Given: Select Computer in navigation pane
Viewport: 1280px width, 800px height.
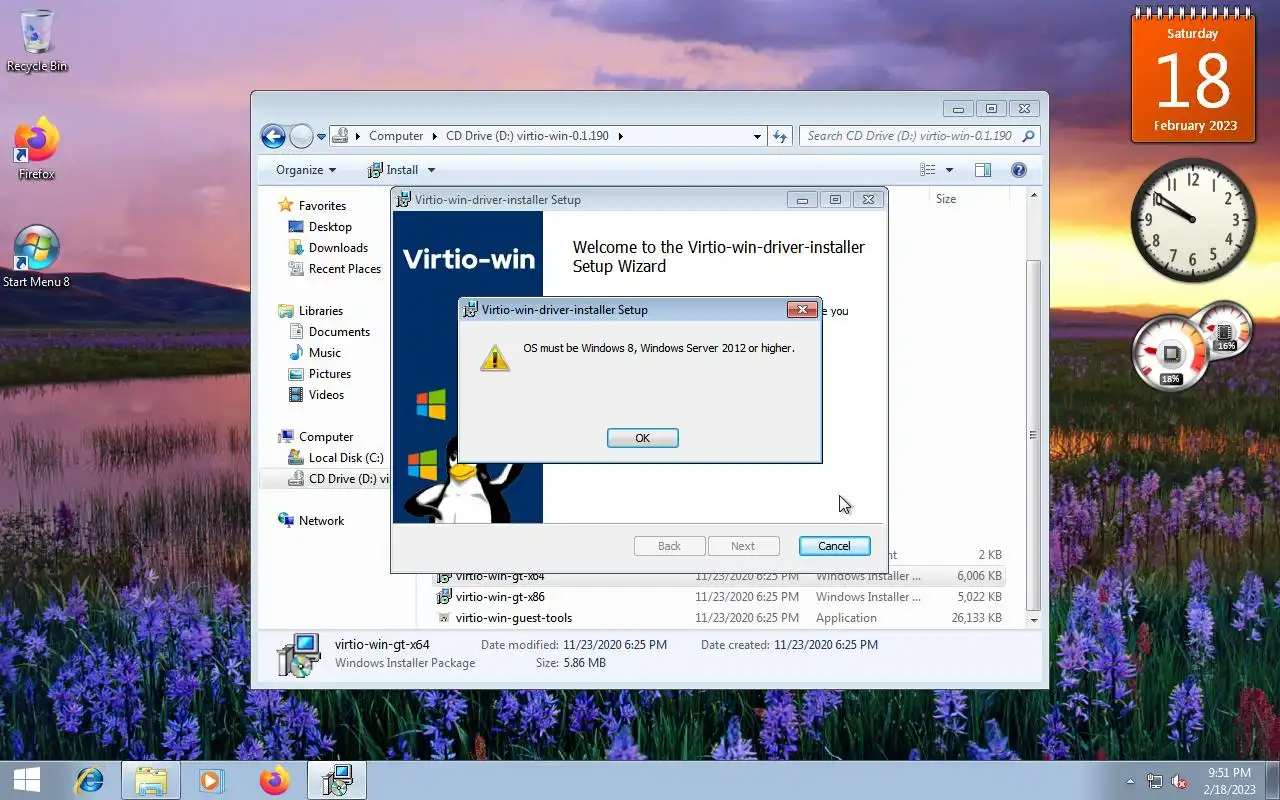Looking at the screenshot, I should (326, 437).
